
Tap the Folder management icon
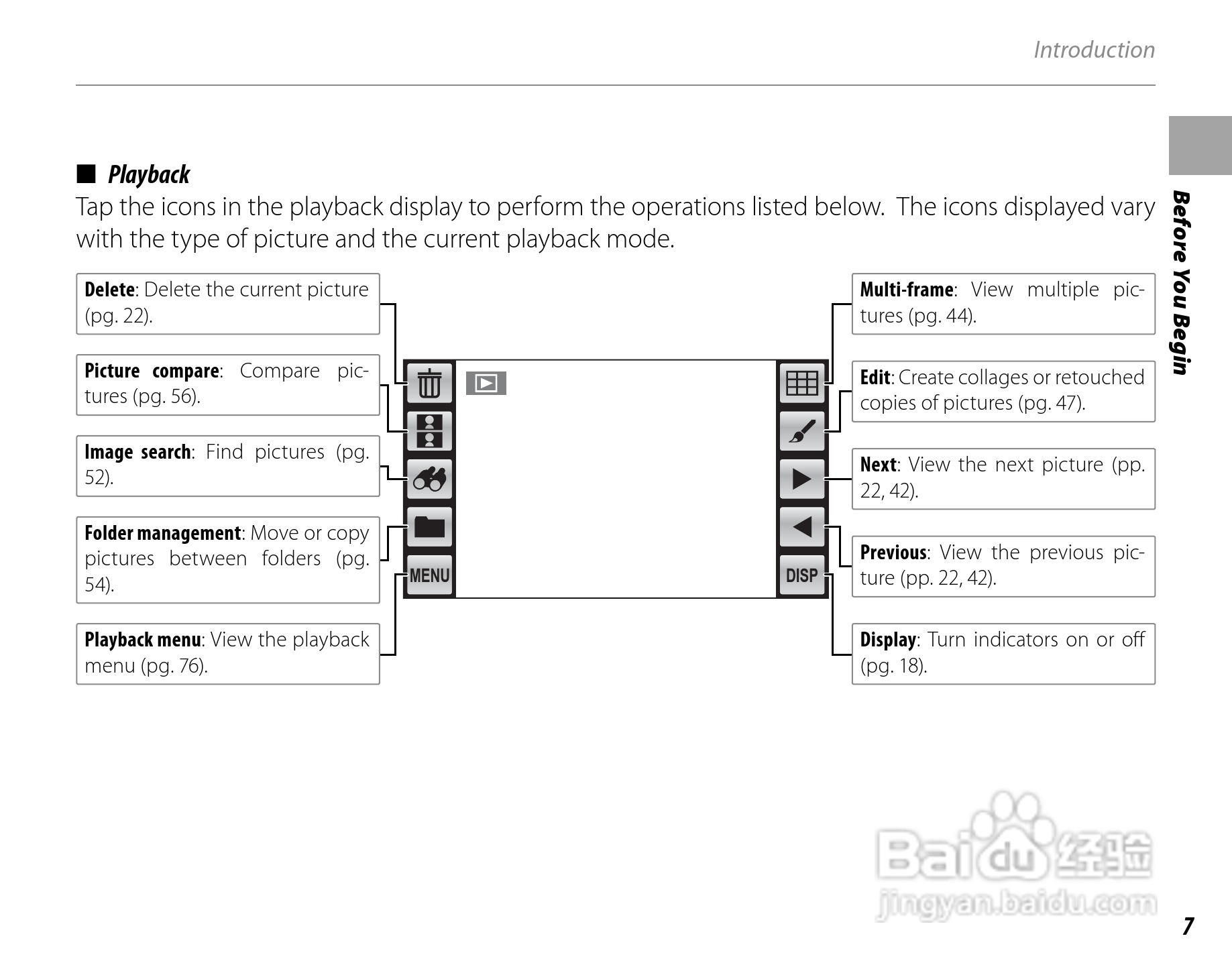click(x=429, y=526)
